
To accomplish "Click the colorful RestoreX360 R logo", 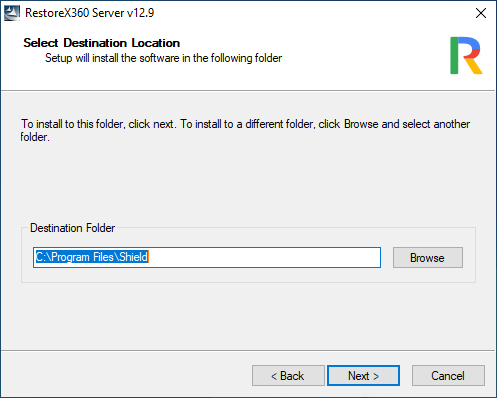I will tap(466, 55).
